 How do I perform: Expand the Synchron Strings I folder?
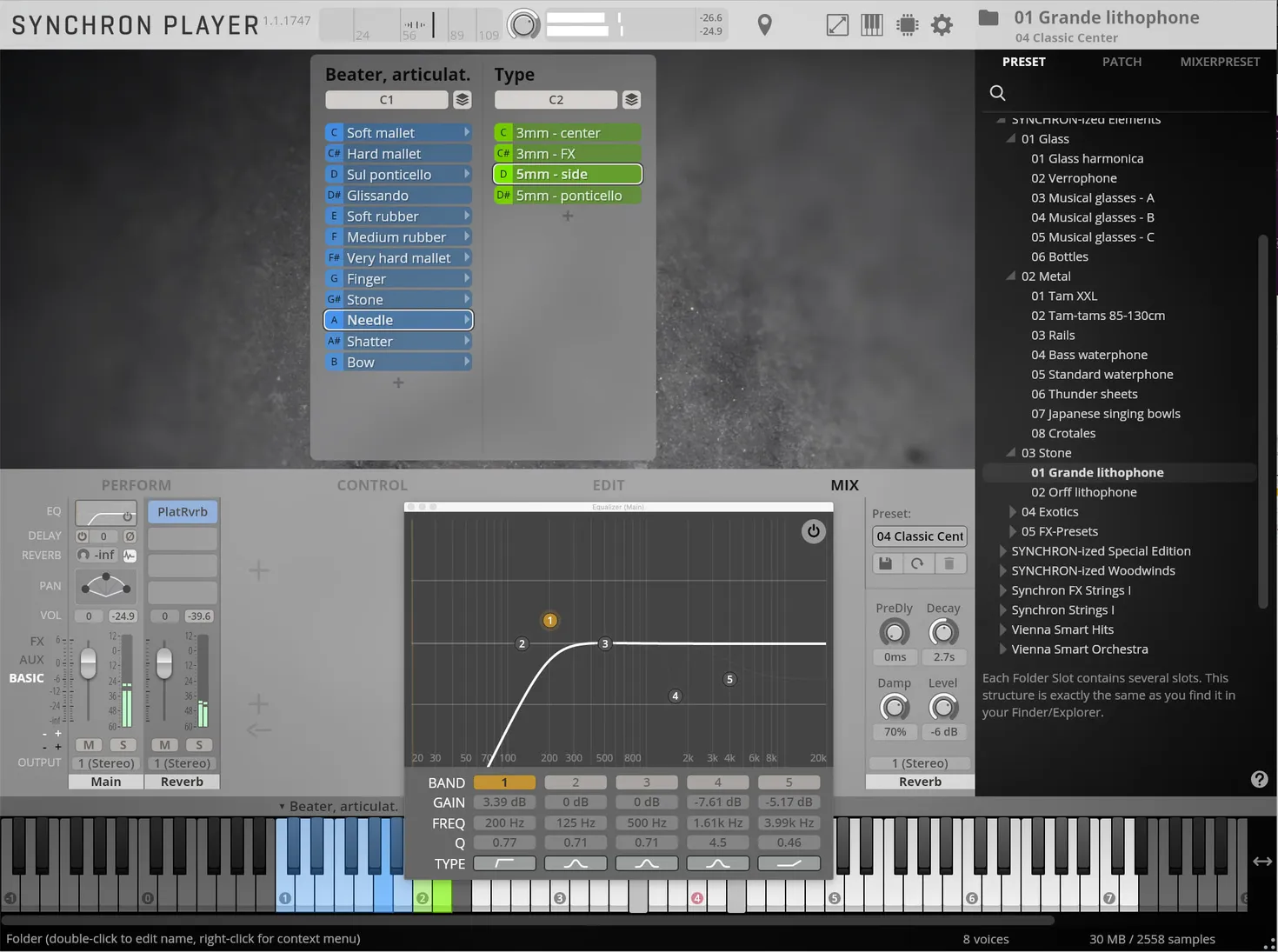[x=1002, y=610]
